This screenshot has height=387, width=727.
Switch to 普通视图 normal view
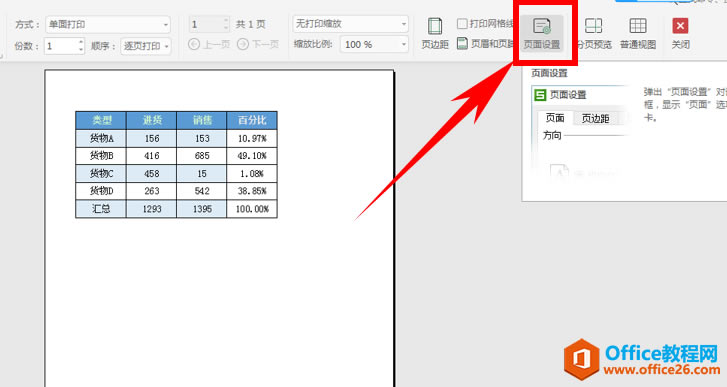tap(638, 33)
